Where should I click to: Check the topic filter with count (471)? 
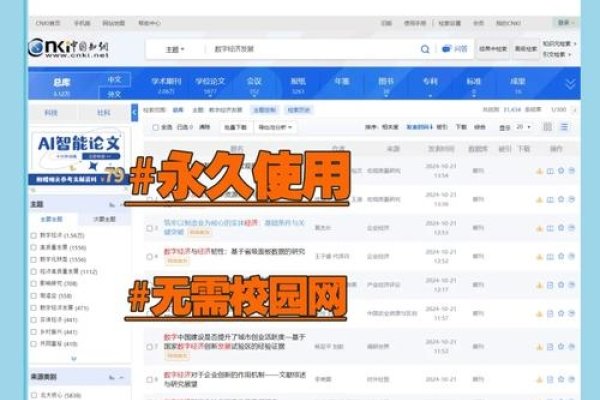(x=34, y=308)
